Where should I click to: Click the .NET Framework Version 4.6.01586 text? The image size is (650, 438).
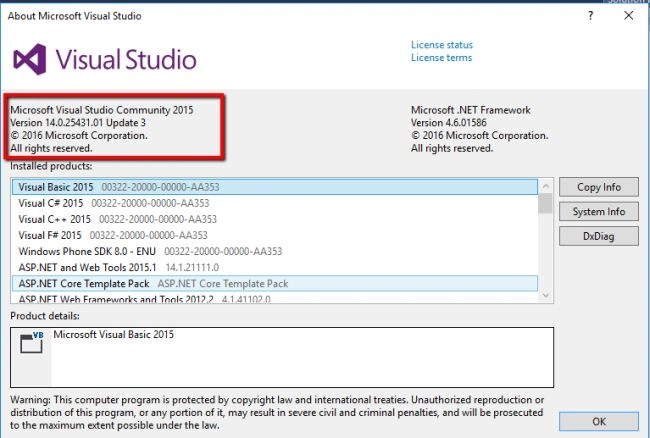click(x=449, y=123)
